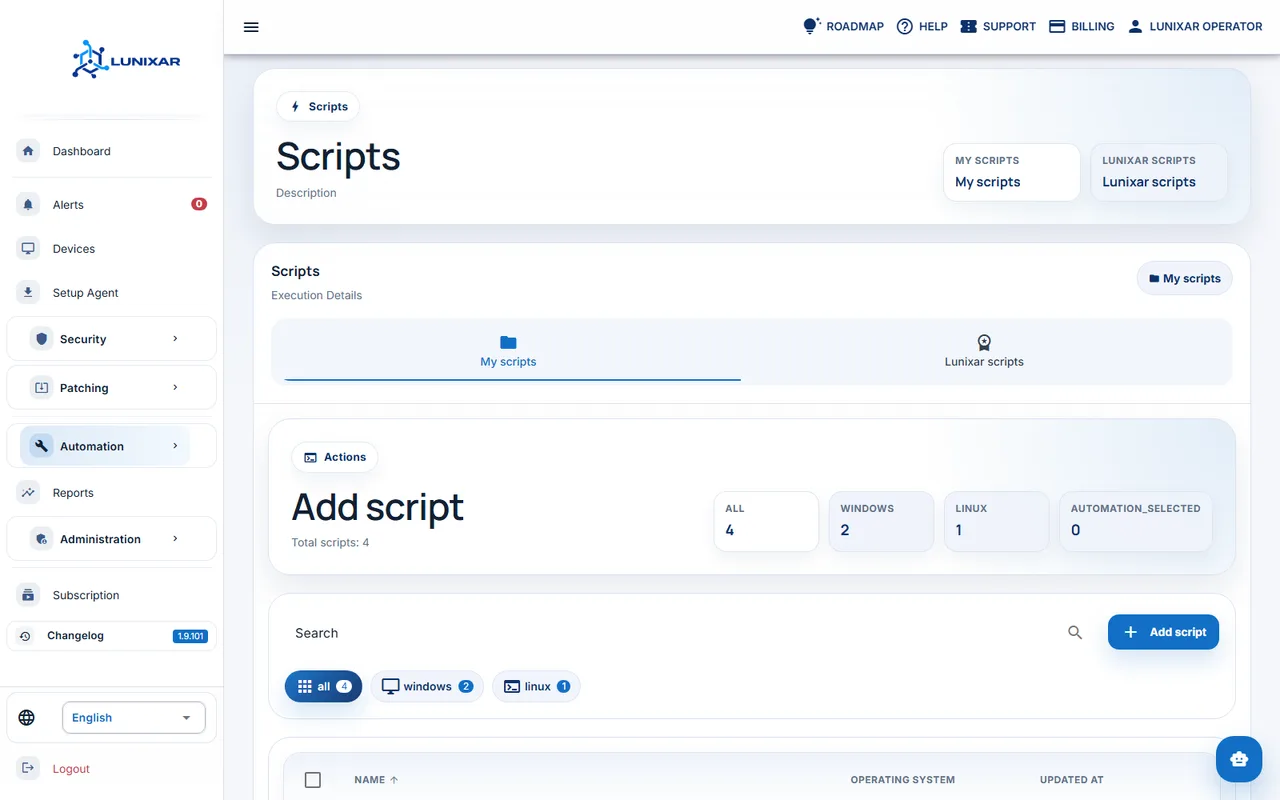Click the Security shield icon
Image resolution: width=1280 pixels, height=800 pixels.
[41, 339]
